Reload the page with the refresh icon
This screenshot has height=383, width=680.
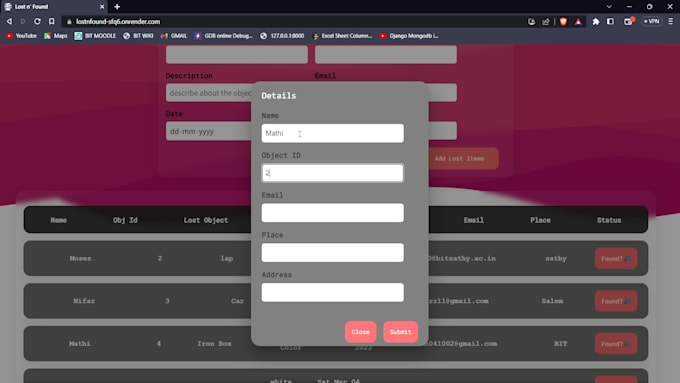[x=37, y=21]
